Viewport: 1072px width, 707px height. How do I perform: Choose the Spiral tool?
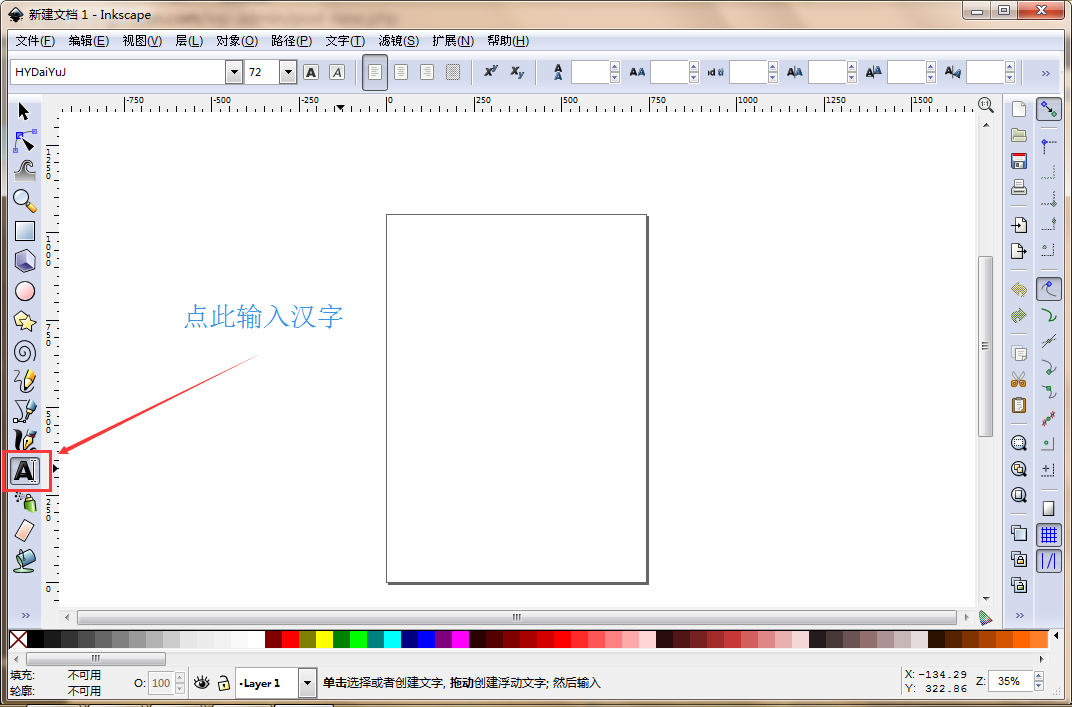(x=25, y=351)
